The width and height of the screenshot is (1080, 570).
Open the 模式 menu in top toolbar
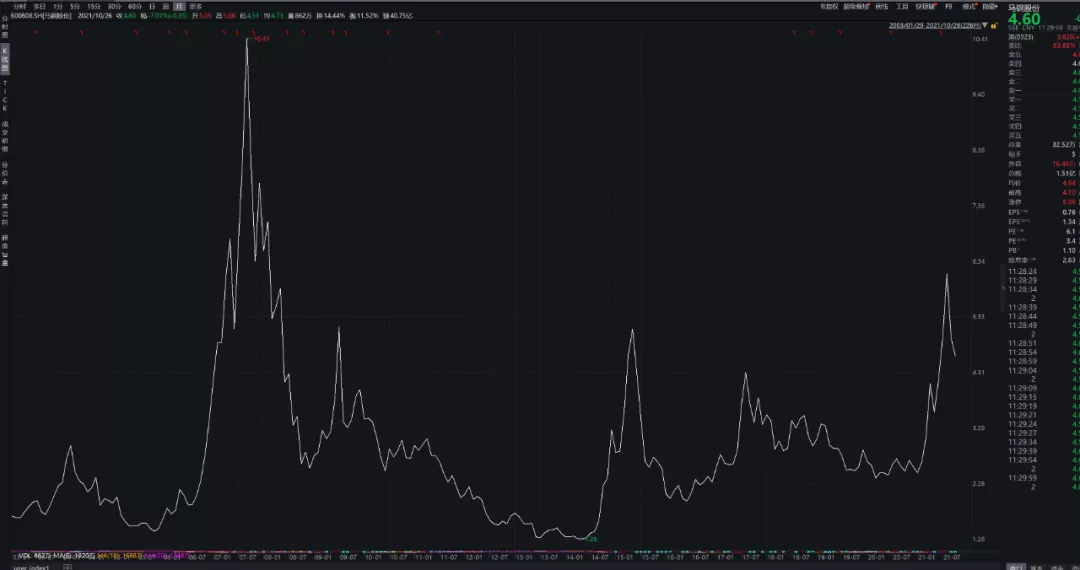click(x=969, y=6)
